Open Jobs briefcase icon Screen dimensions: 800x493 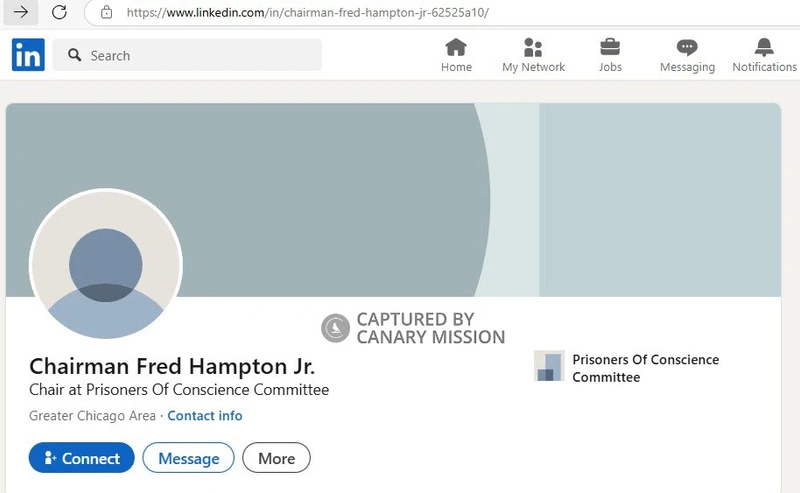tap(610, 47)
